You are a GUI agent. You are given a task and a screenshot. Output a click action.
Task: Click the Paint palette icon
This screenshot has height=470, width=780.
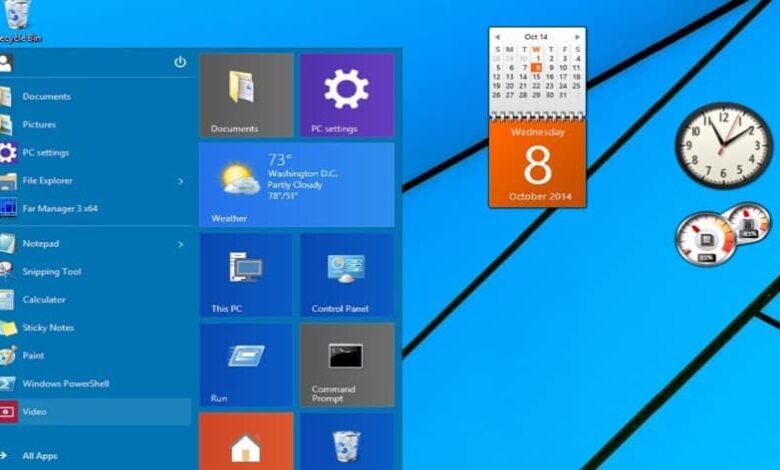pos(7,356)
